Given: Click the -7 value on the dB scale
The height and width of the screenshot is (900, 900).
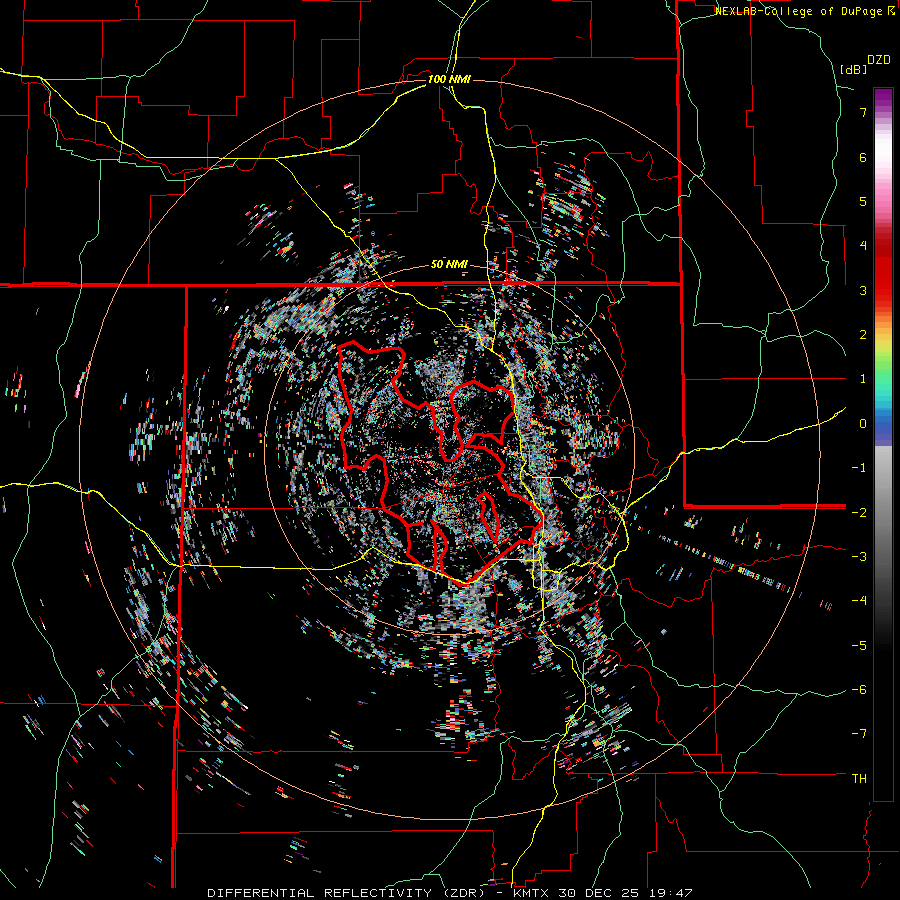Looking at the screenshot, I should click(x=859, y=734).
